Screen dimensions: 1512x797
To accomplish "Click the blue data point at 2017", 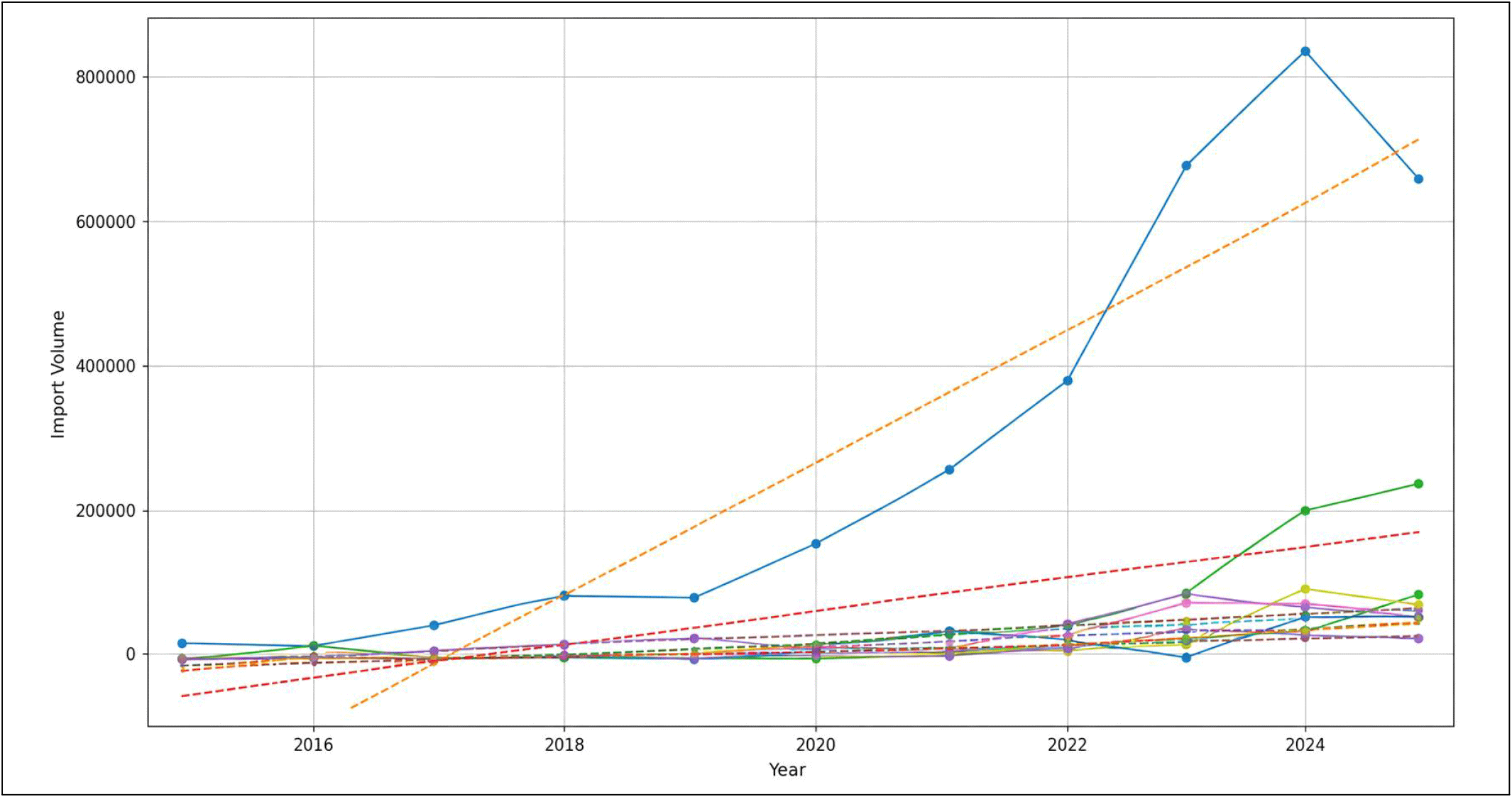I will point(434,625).
